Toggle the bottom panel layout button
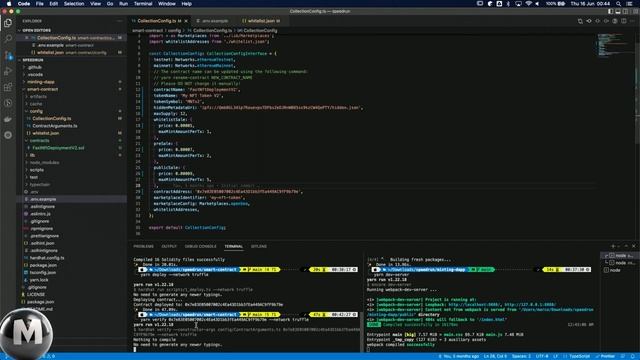 tap(618, 11)
